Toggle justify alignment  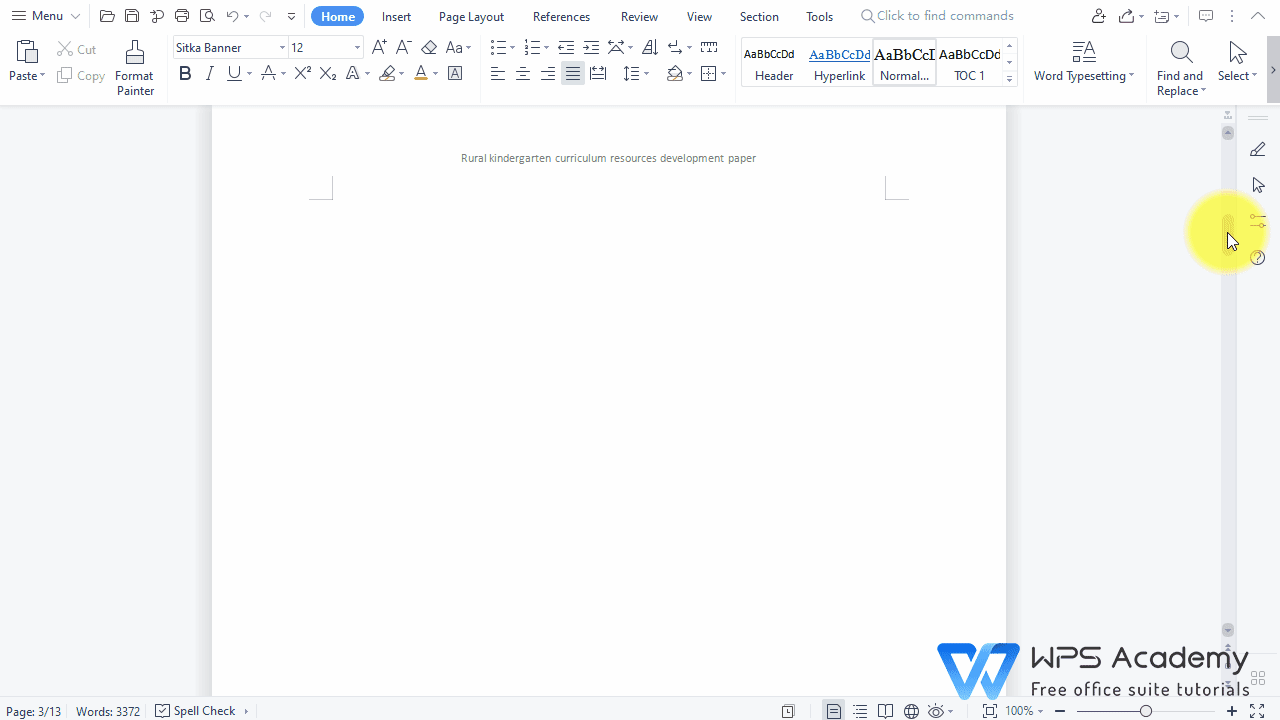(x=572, y=73)
